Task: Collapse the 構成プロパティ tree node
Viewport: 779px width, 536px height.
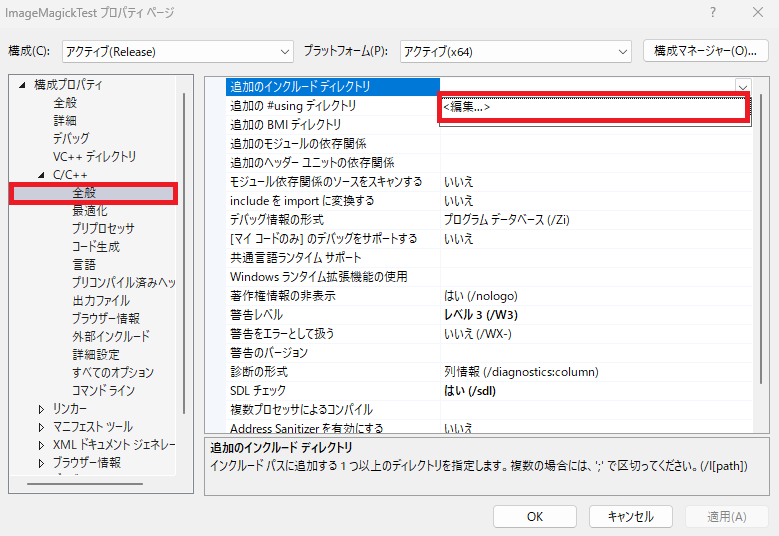Action: click(21, 85)
